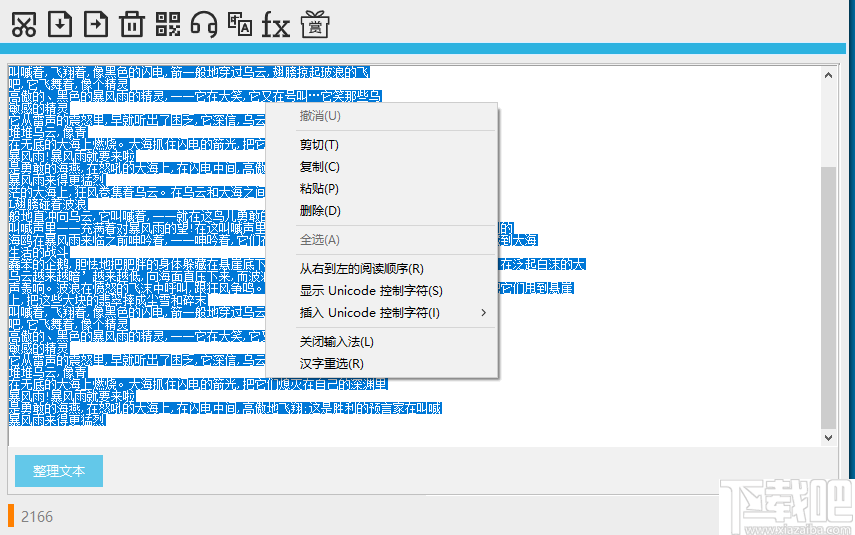Click the gift box reward icon
The image size is (855, 535).
point(315,25)
